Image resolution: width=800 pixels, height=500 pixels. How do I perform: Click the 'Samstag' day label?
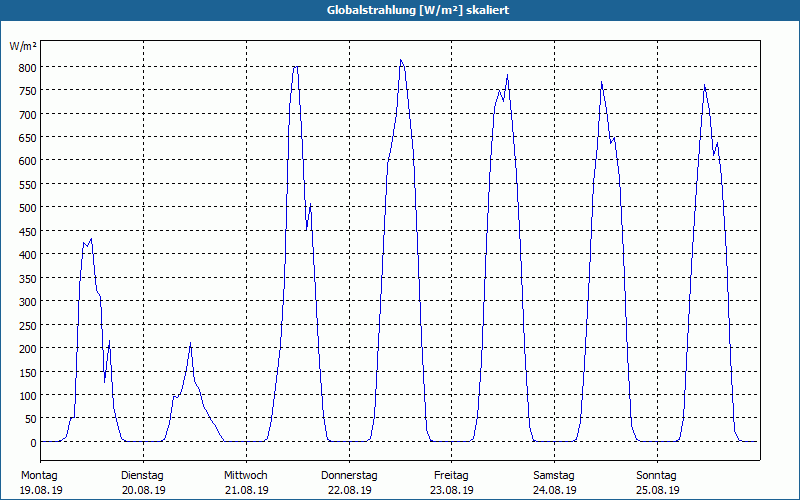(554, 476)
